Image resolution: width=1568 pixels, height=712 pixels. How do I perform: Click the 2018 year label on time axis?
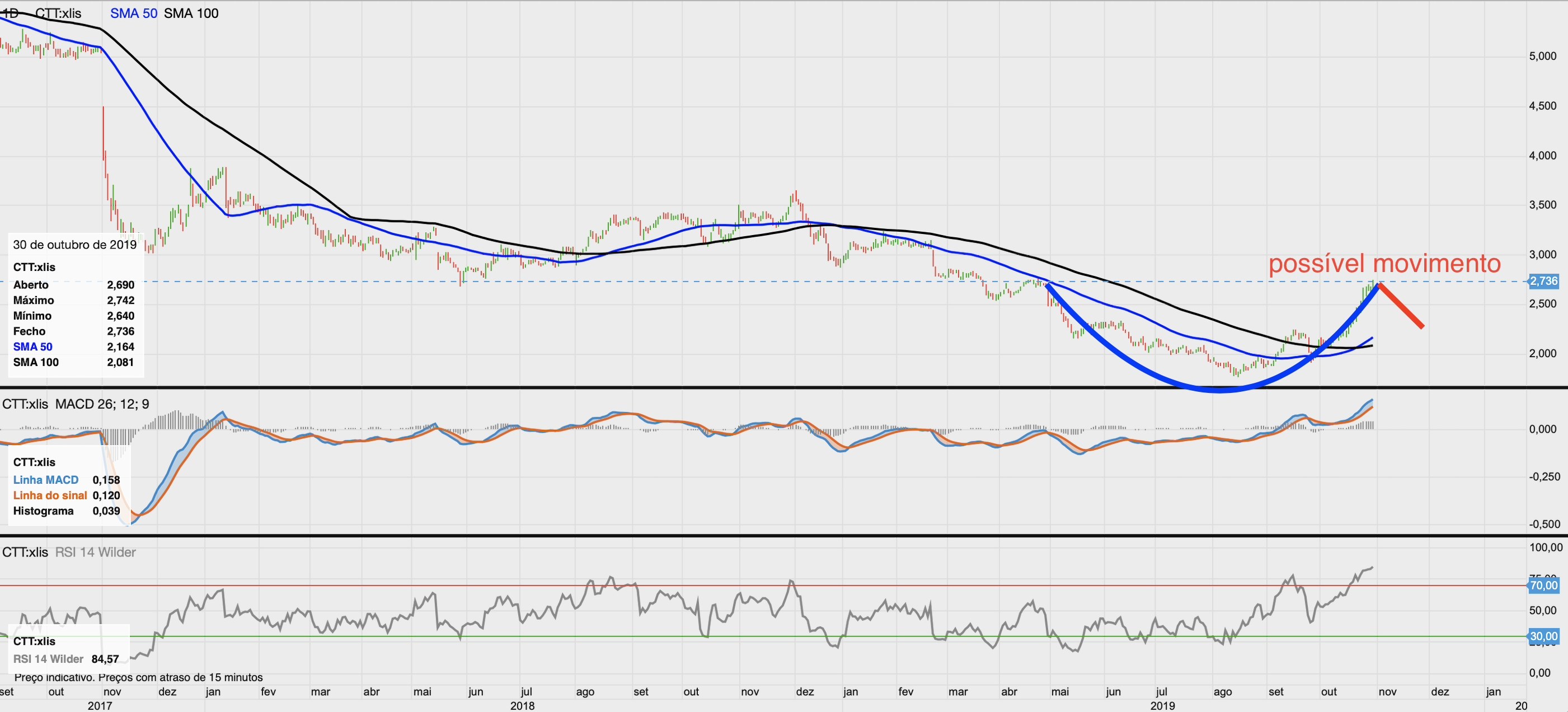522,705
